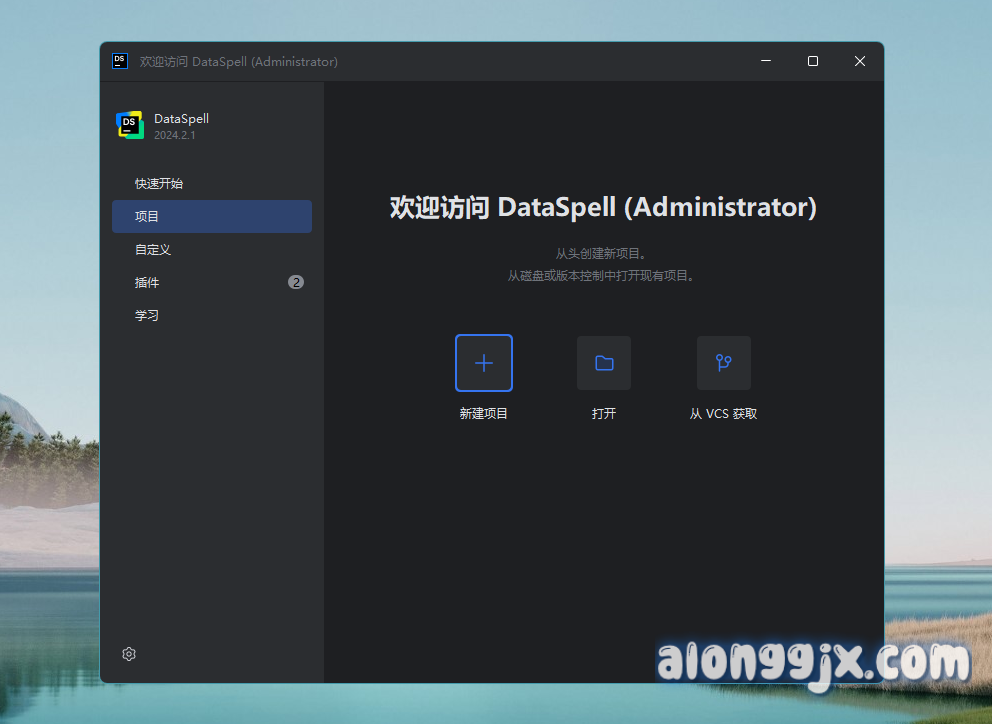Screen dimensions: 992x724
Task: Close the DataSpell welcome window
Action: click(860, 61)
